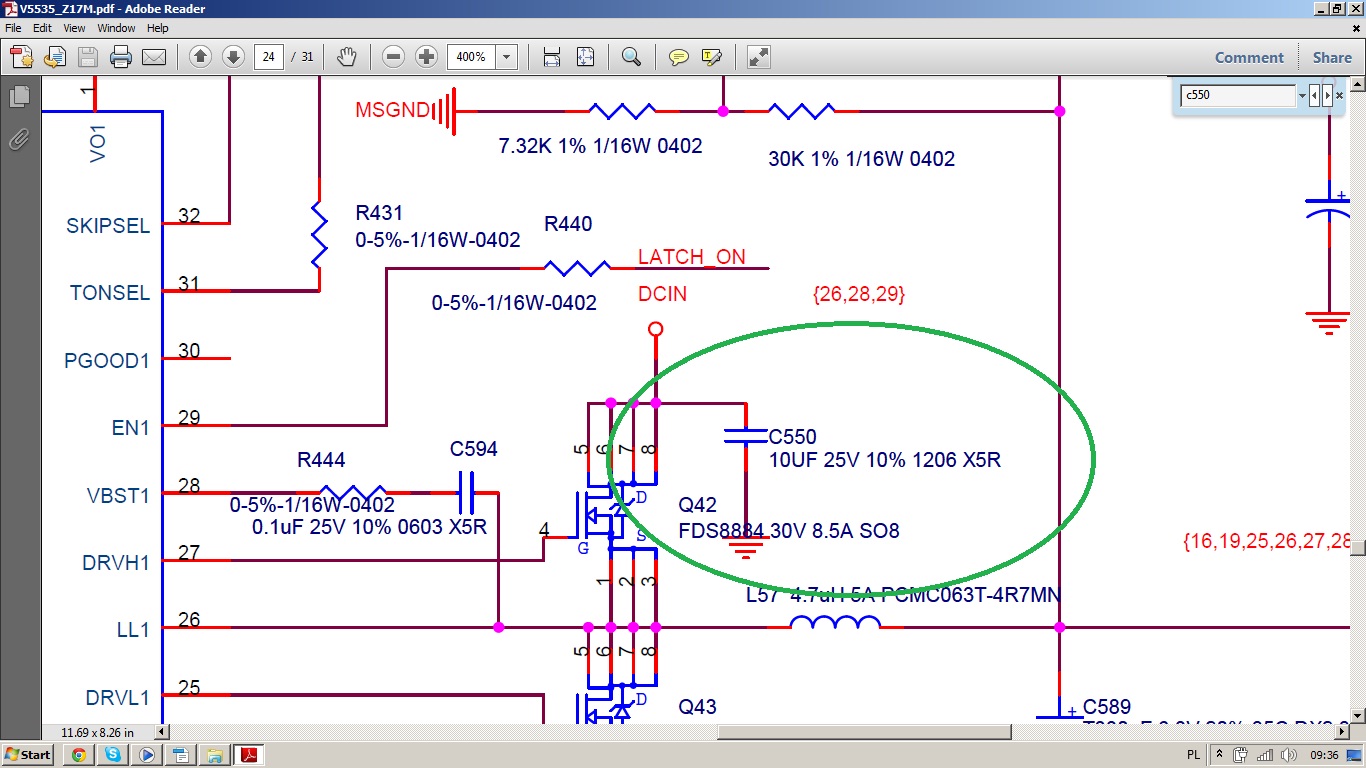The height and width of the screenshot is (768, 1366).
Task: Click the Create PDF online icon
Action: (22, 57)
